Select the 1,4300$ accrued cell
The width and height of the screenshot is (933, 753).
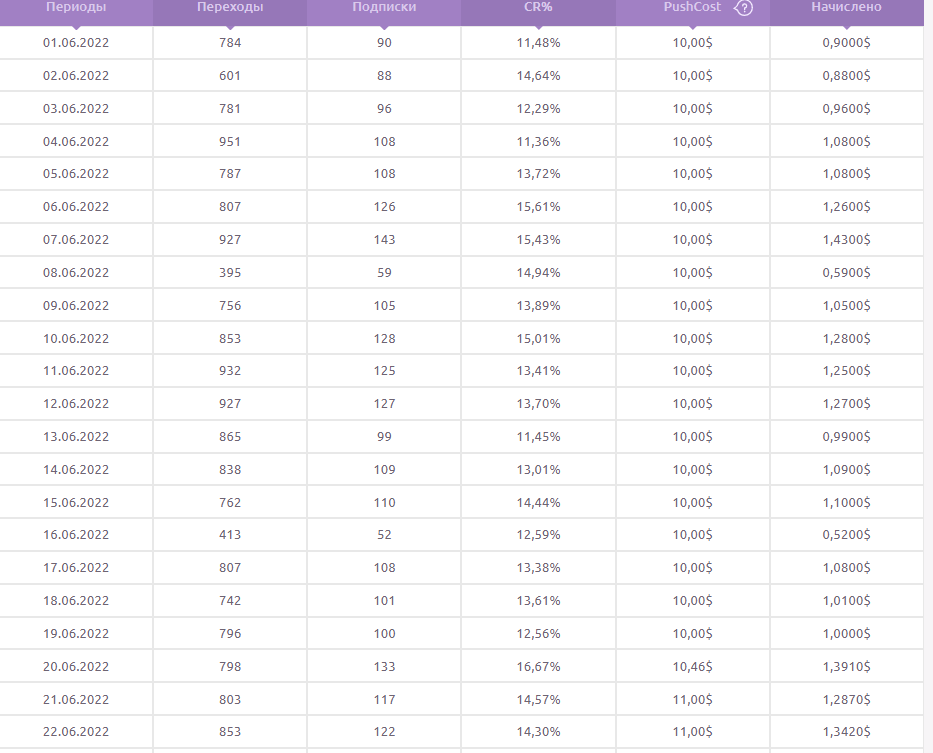(846, 240)
